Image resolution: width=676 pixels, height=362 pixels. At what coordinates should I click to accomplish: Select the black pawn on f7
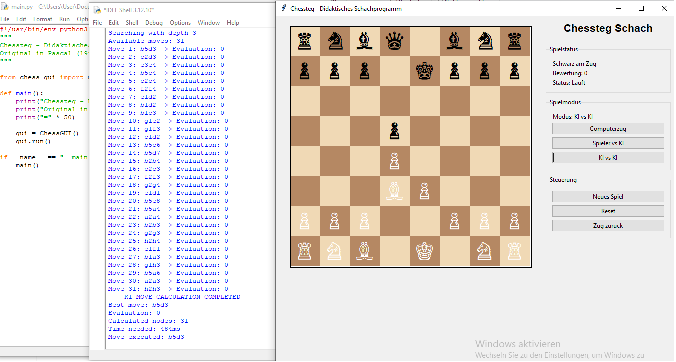454,71
